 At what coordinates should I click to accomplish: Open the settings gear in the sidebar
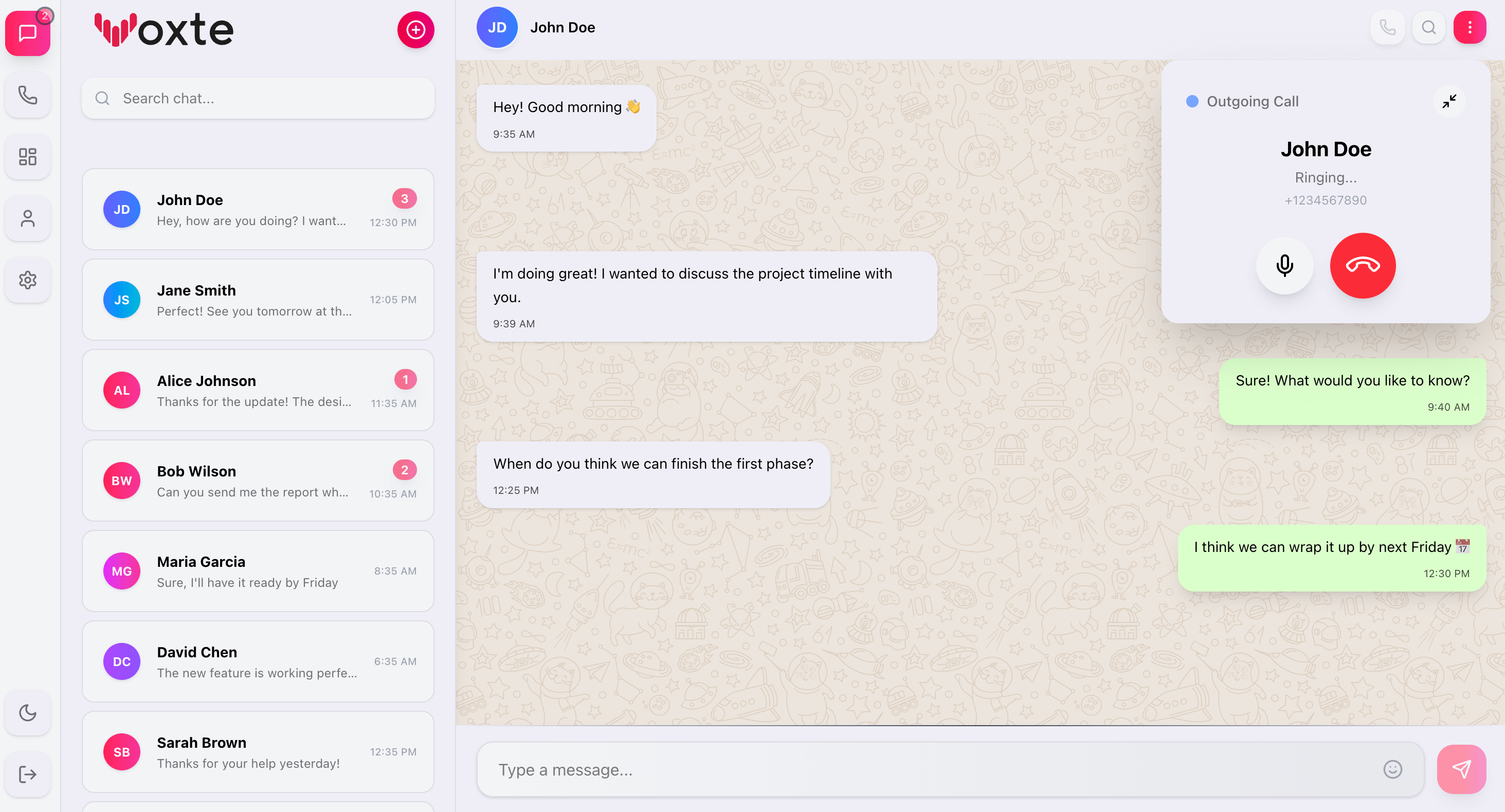tap(27, 280)
